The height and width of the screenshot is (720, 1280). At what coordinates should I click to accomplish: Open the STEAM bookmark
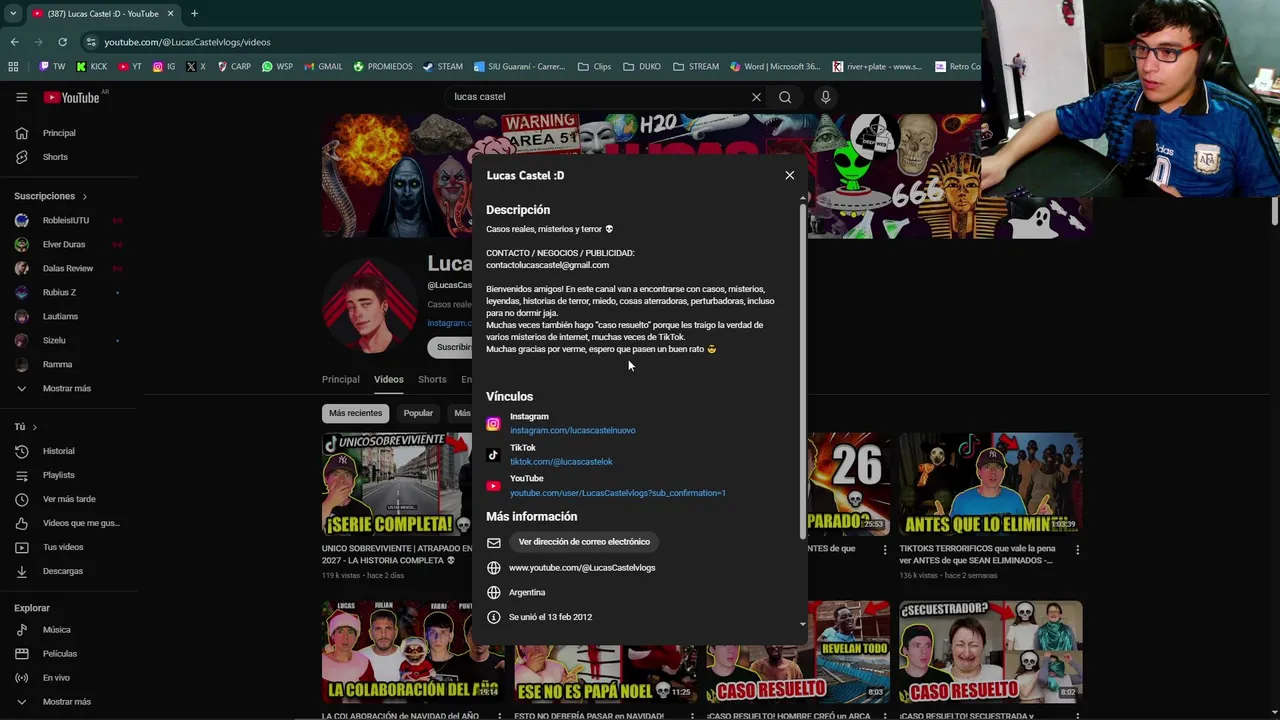coord(442,67)
